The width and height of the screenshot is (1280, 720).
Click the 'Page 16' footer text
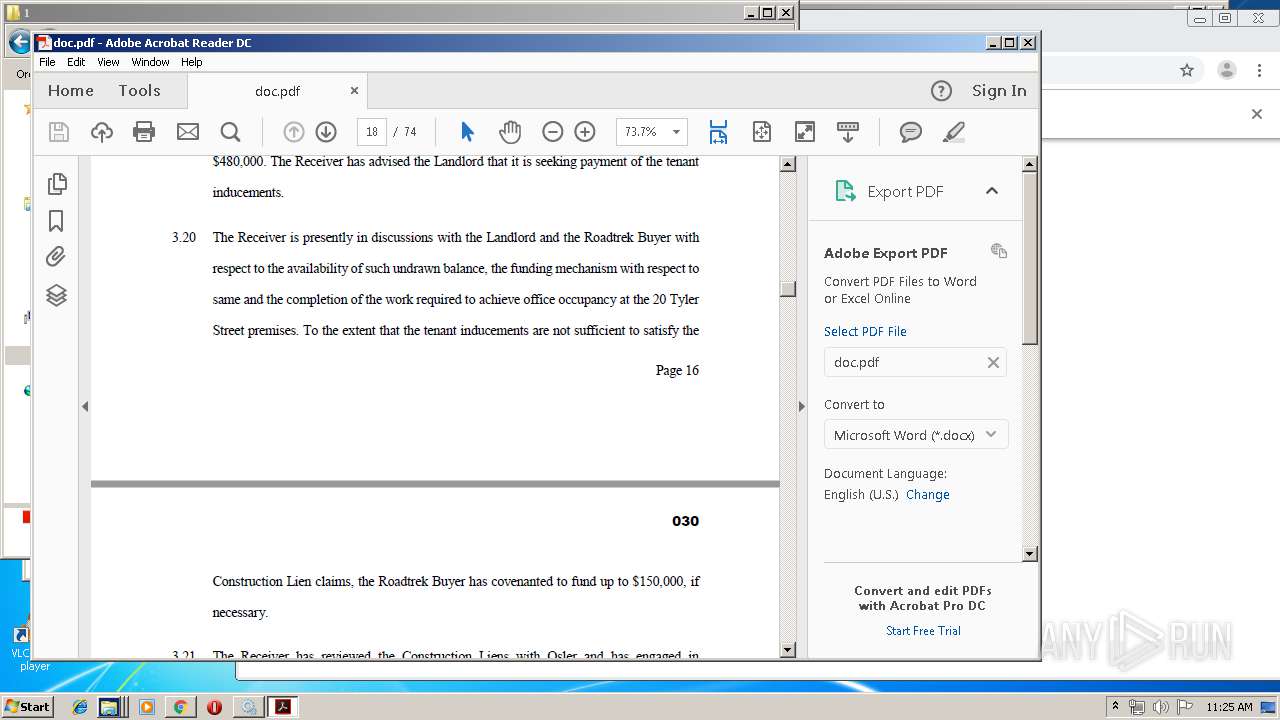click(677, 371)
